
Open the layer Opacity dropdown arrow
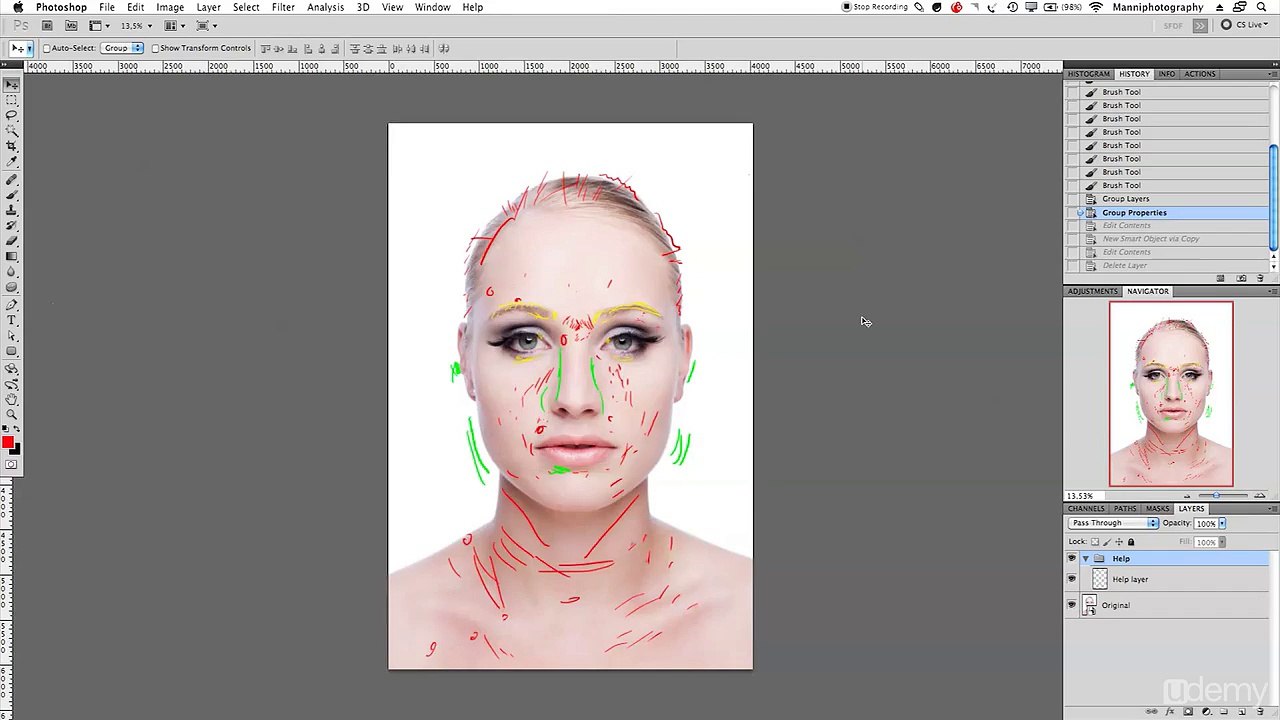click(x=1222, y=523)
